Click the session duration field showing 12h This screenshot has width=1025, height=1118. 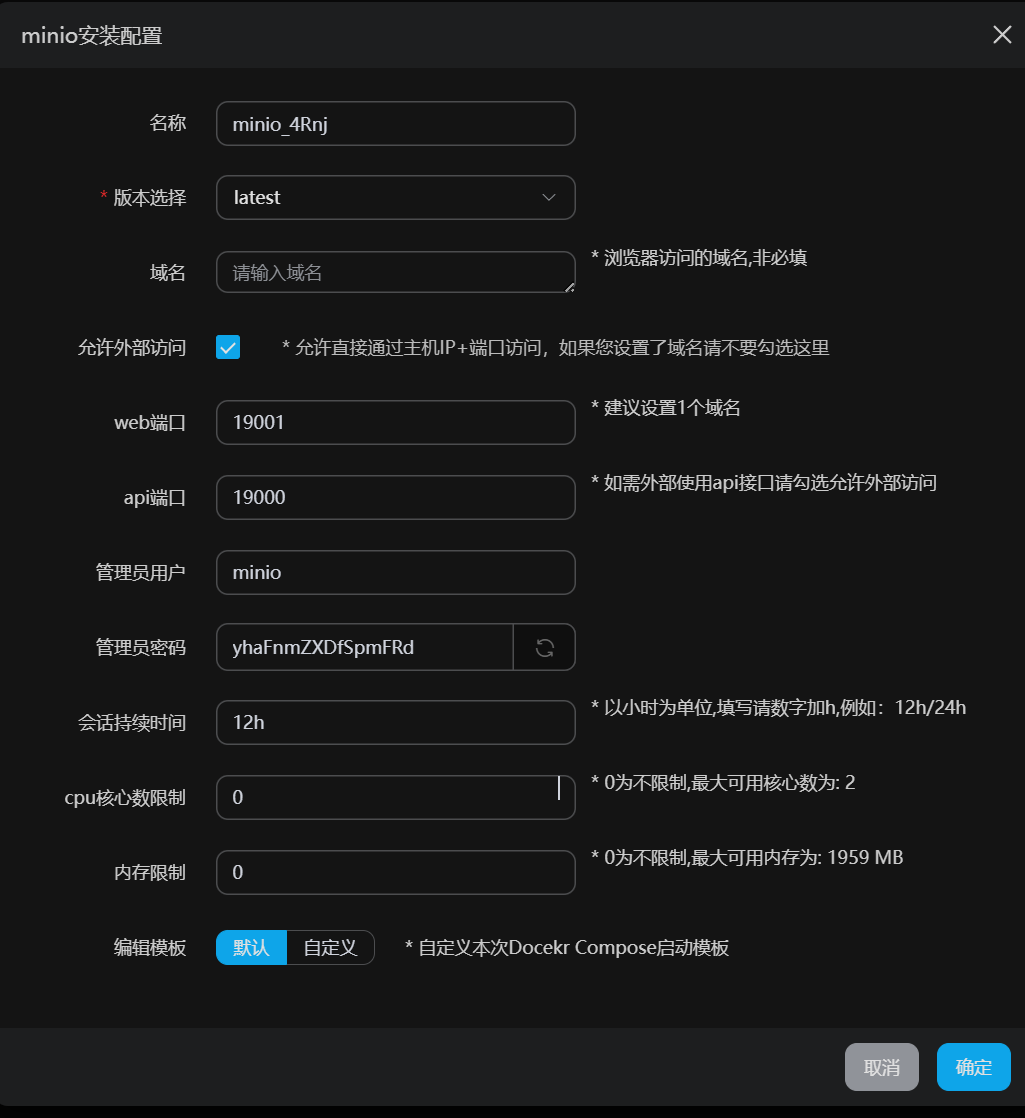tap(395, 722)
